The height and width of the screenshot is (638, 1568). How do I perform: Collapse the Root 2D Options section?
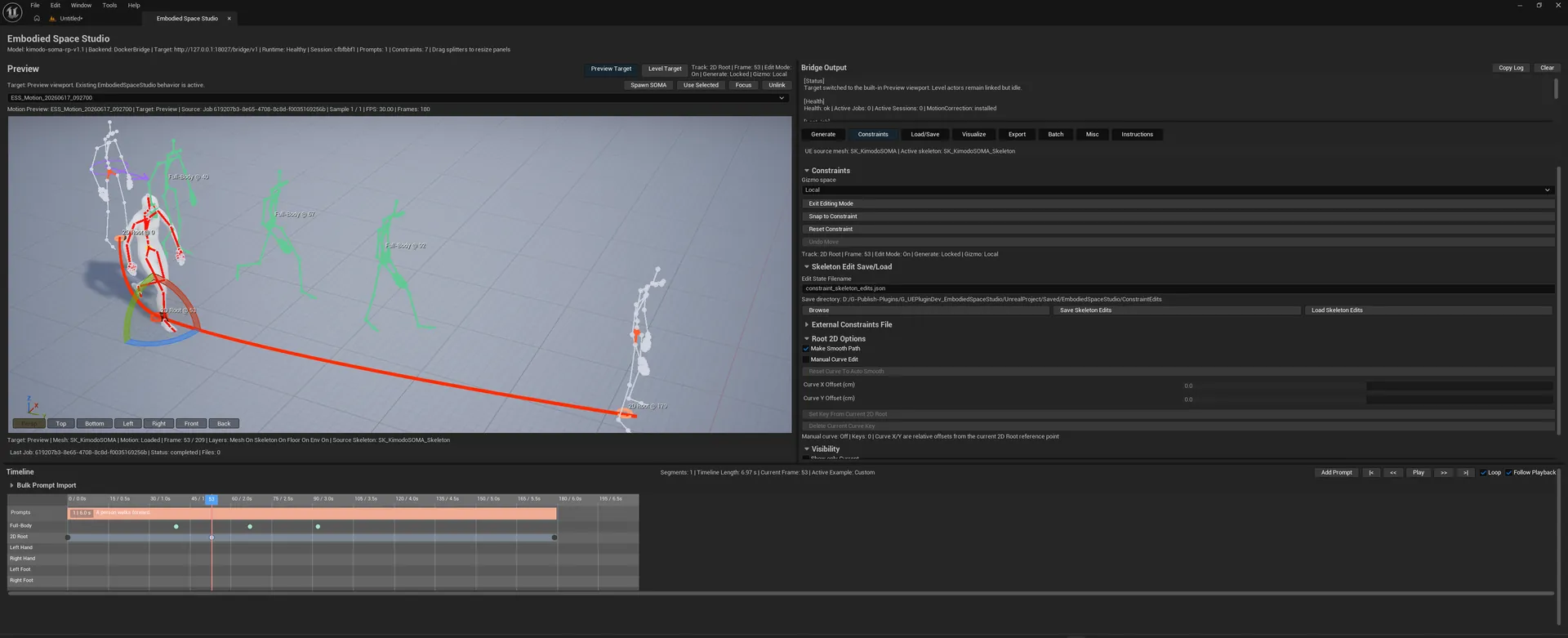[807, 339]
